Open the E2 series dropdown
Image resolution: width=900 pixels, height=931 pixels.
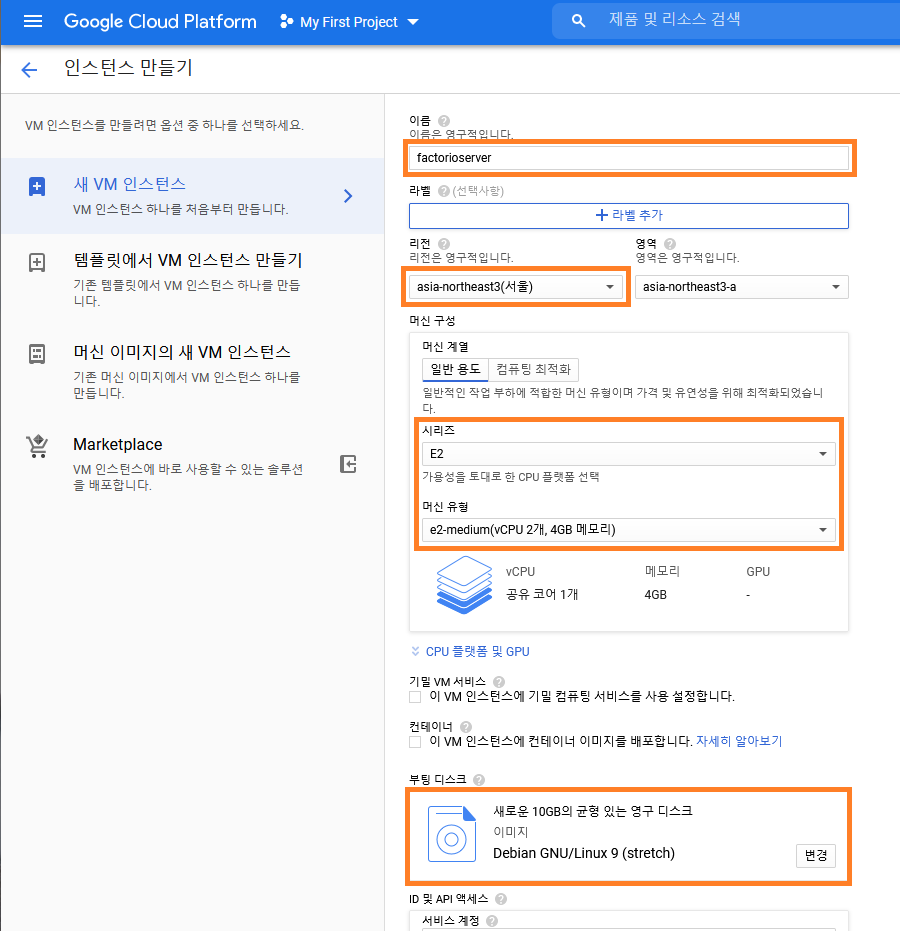point(629,454)
